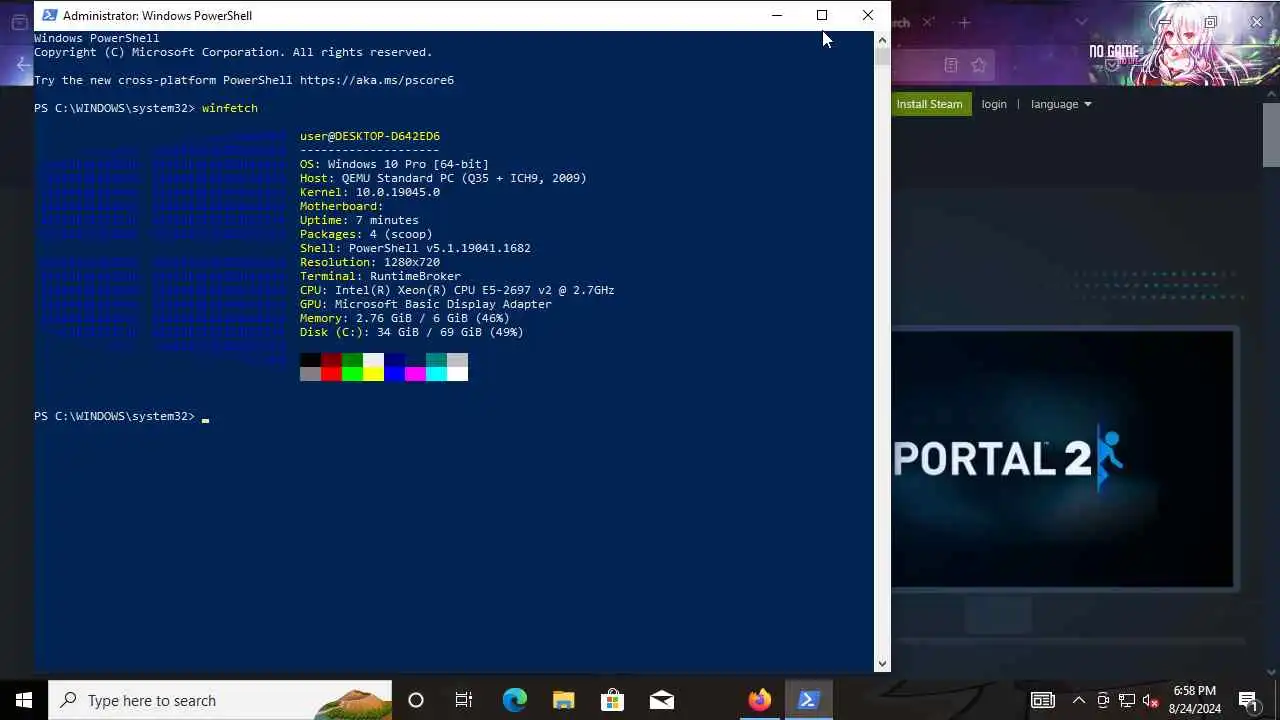Click Install Steam in Firefox
The height and width of the screenshot is (720, 1280).
[930, 104]
